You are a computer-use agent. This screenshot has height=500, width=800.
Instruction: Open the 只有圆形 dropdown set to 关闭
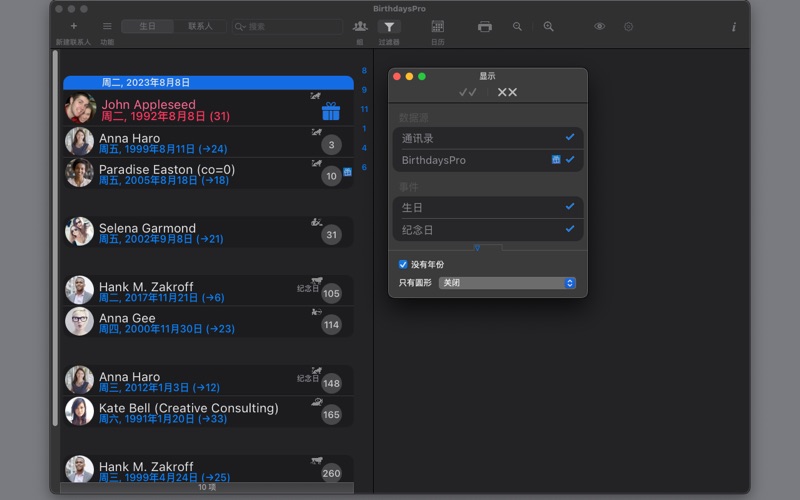(x=508, y=283)
